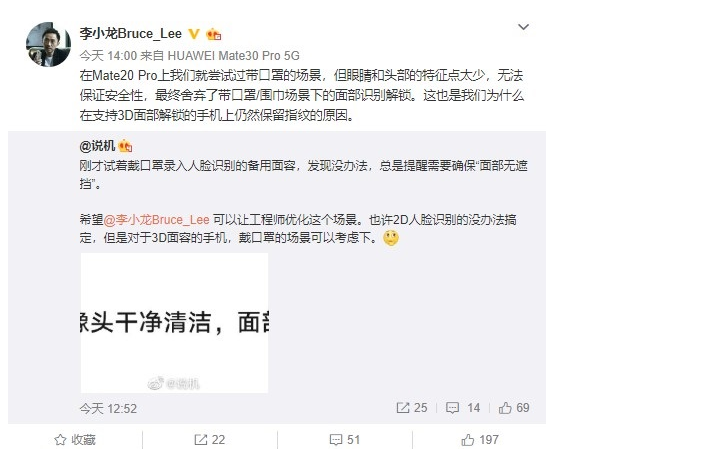704x449 pixels.
Task: Like the post with 197 thumbs up
Action: (480, 440)
